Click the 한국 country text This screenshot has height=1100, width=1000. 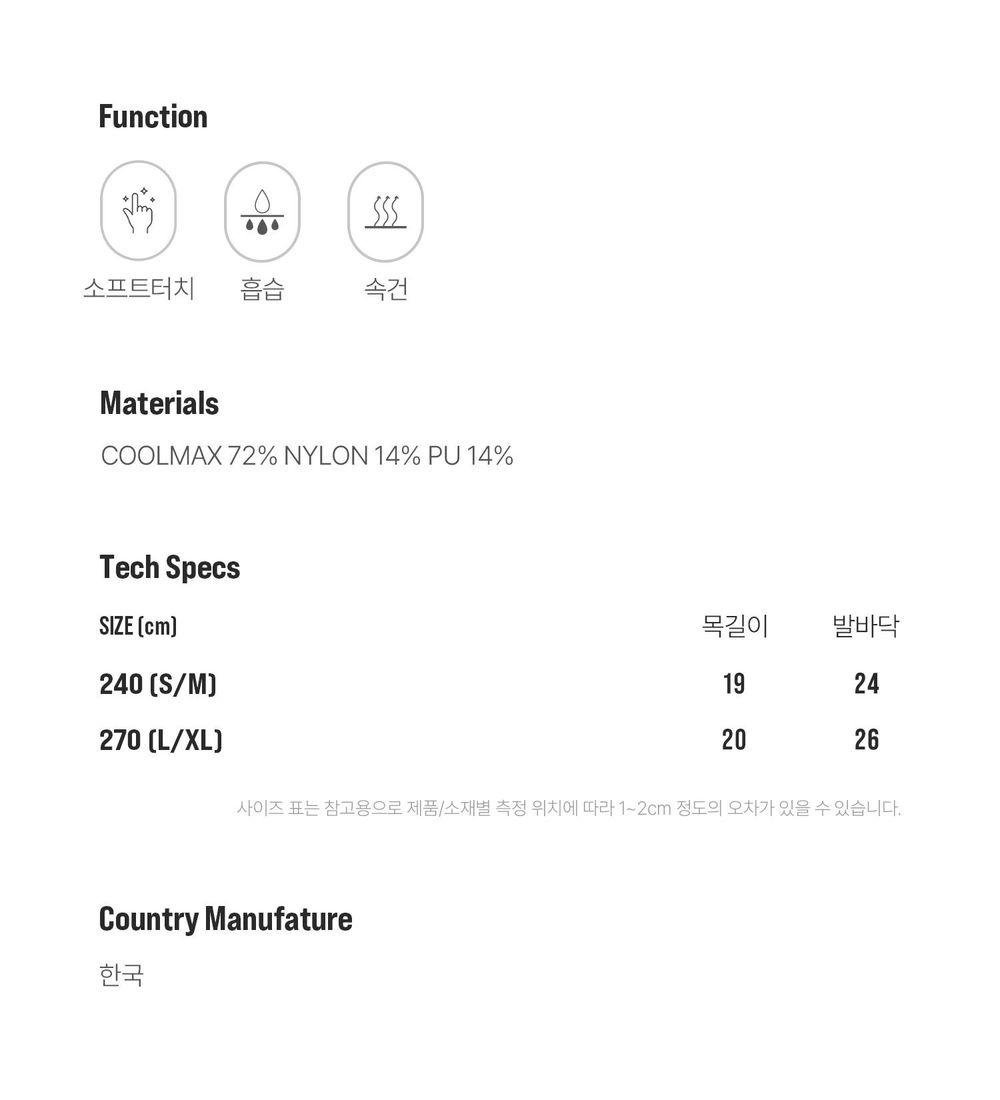pyautogui.click(x=121, y=974)
